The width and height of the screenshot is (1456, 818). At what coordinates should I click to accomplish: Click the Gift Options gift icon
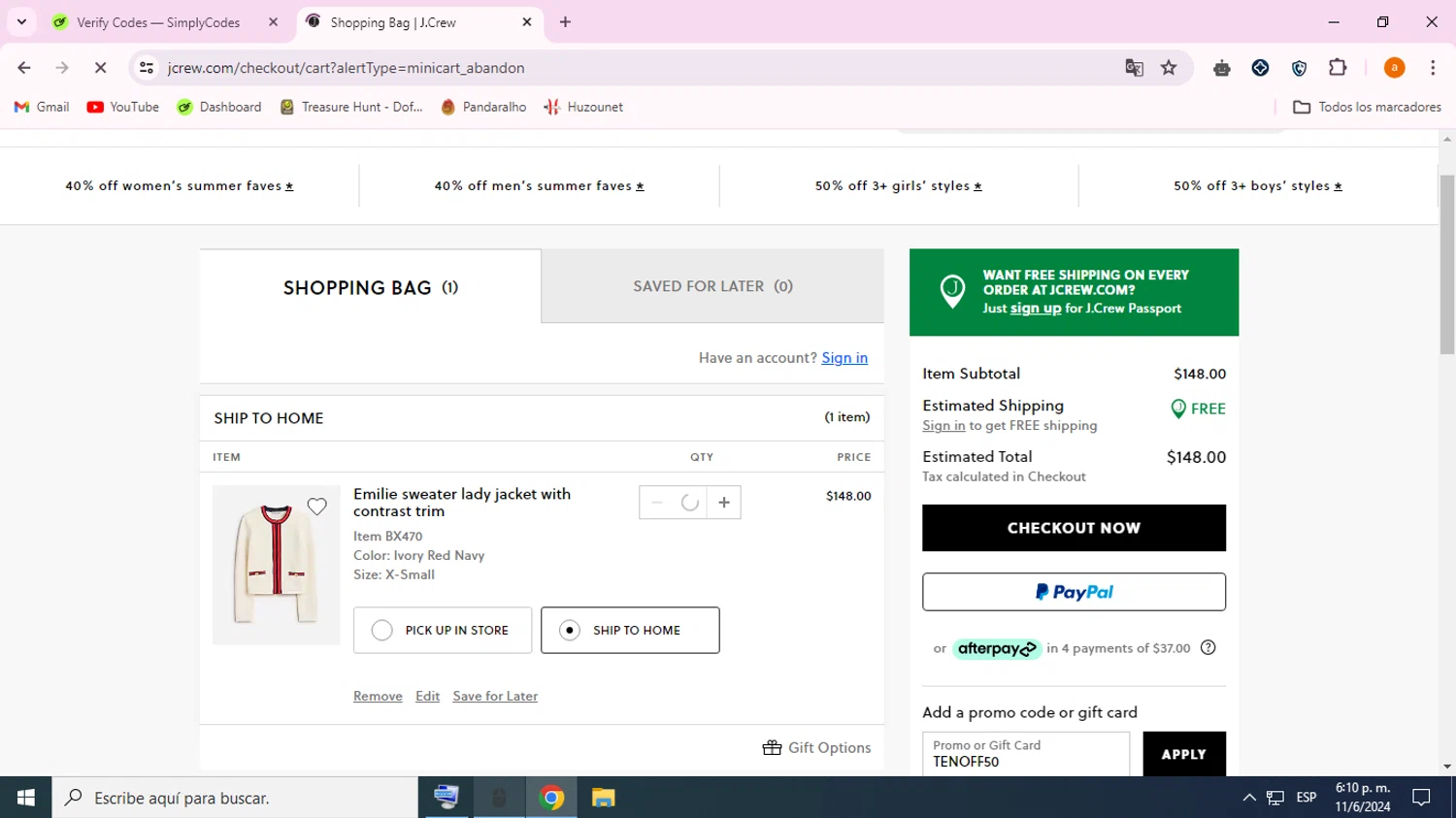pyautogui.click(x=773, y=747)
